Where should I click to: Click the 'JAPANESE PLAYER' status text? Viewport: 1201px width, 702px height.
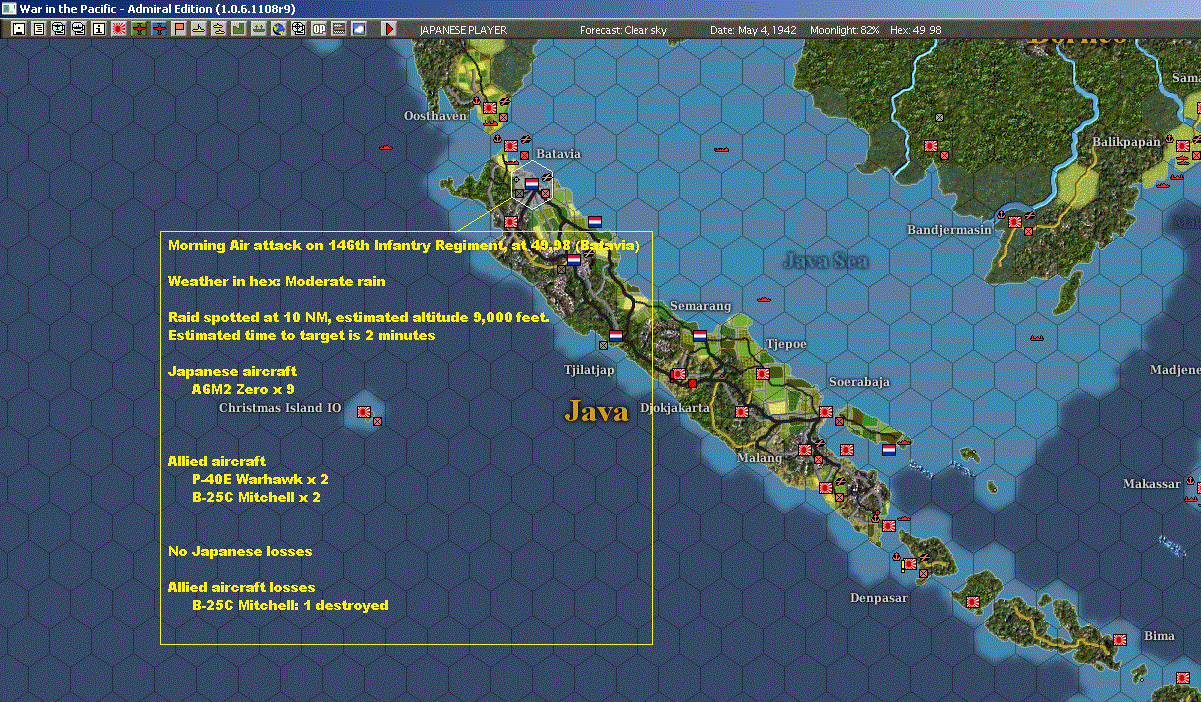point(463,30)
